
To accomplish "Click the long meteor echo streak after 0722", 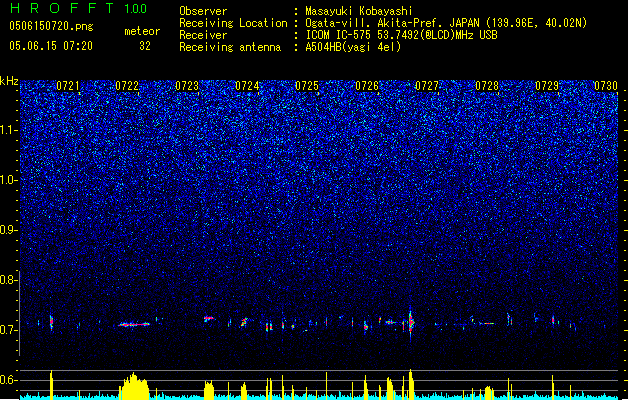I will coord(134,324).
